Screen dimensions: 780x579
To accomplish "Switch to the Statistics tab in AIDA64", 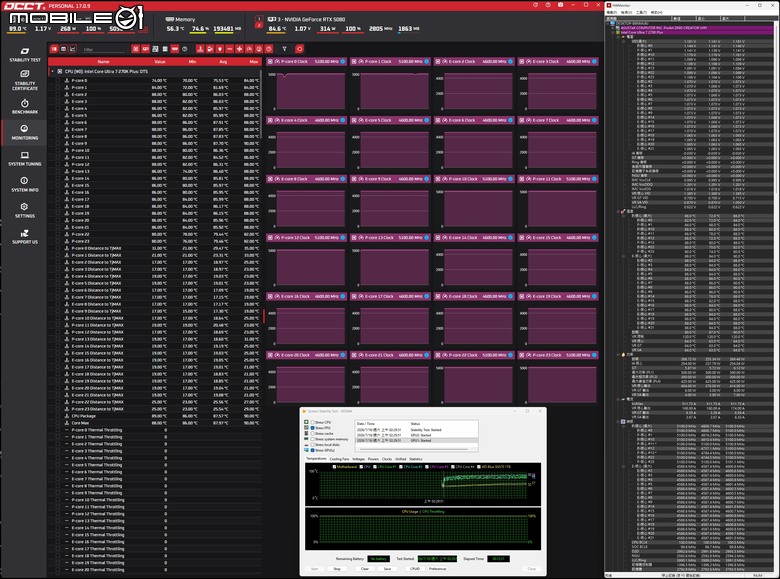I will click(x=415, y=459).
